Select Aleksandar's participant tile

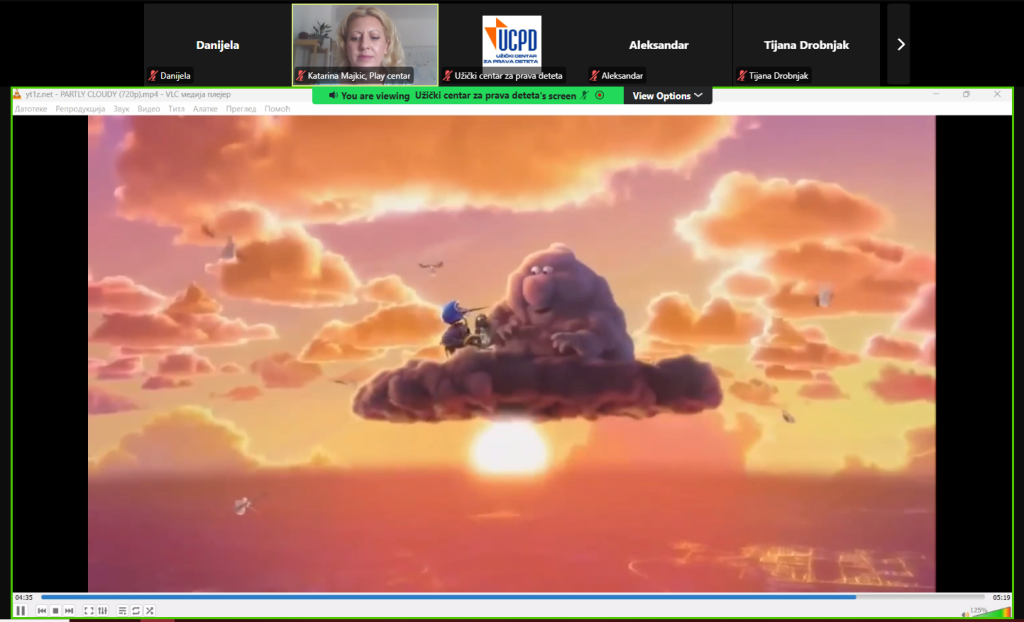coord(658,44)
